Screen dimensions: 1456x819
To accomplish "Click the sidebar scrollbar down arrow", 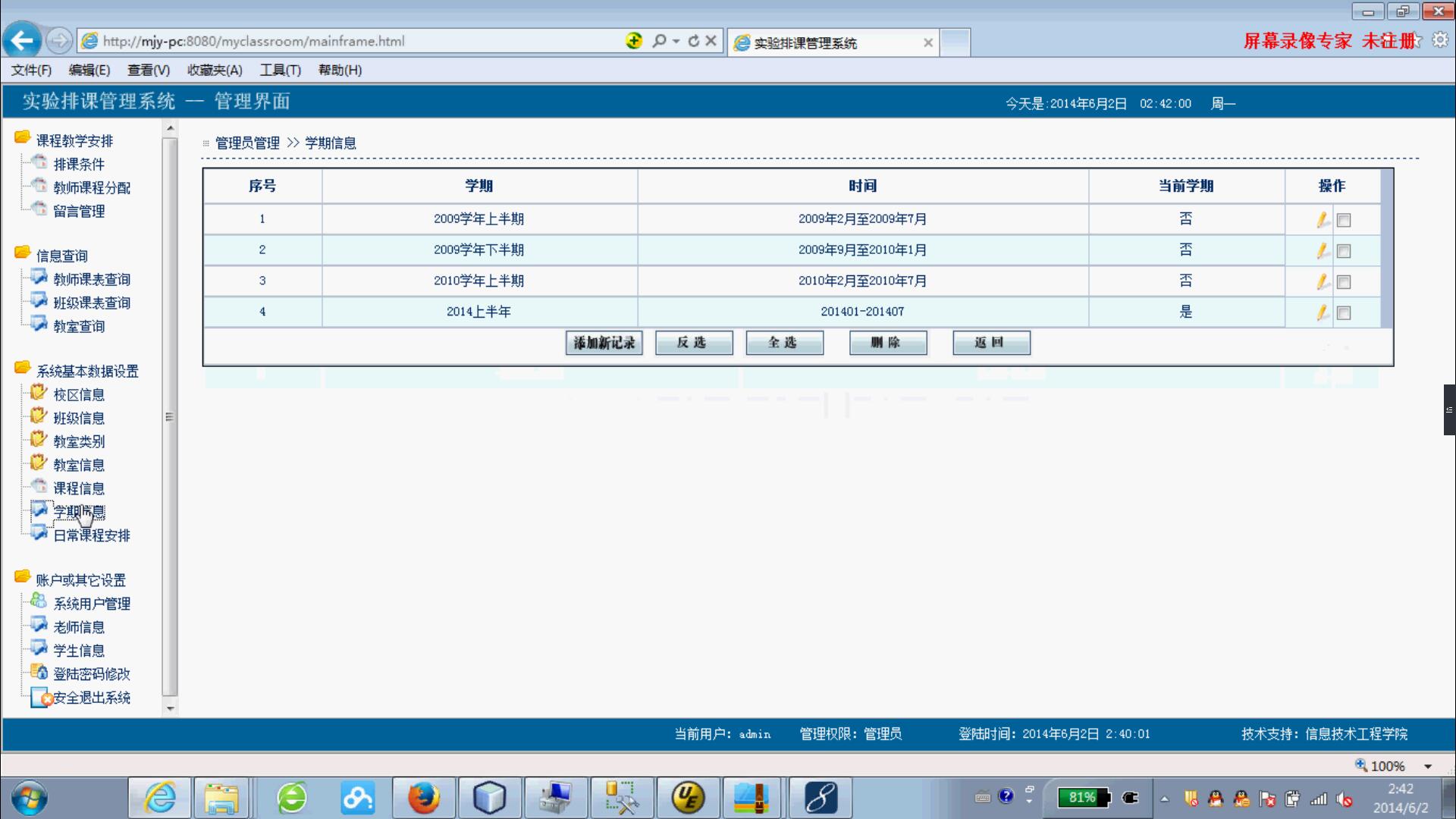I will (170, 708).
